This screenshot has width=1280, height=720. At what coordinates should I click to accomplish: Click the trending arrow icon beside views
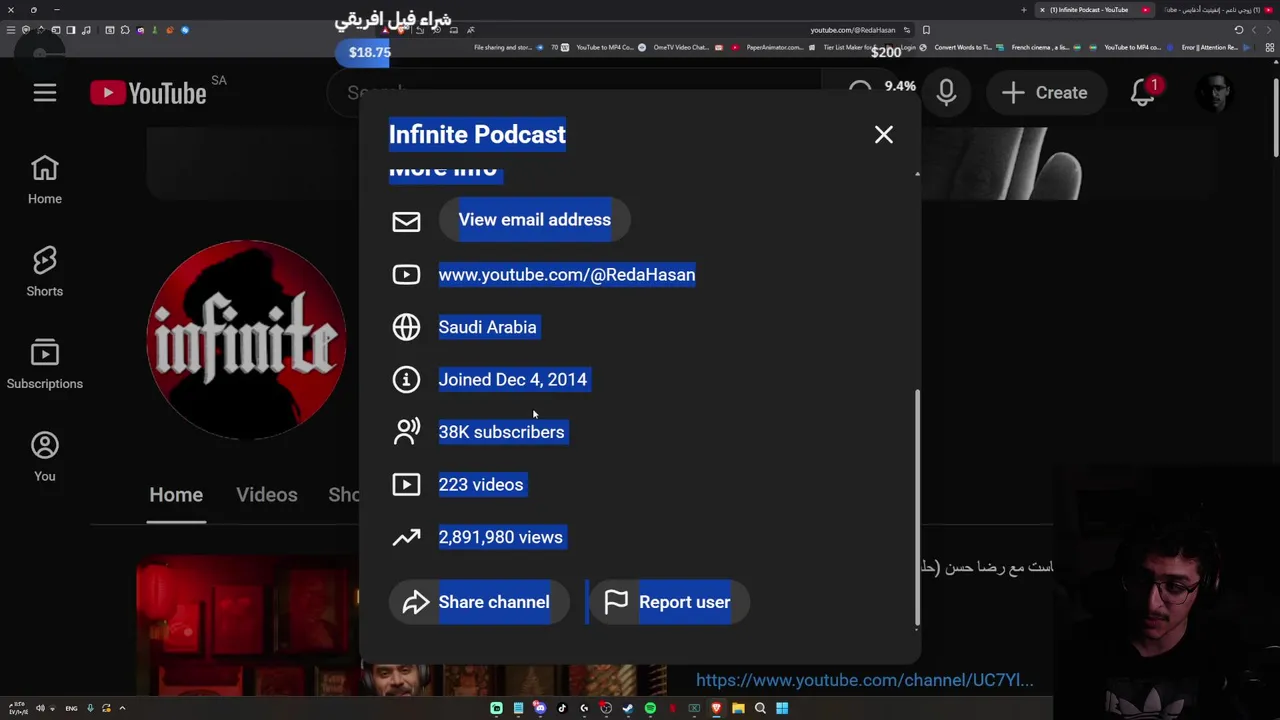(406, 537)
